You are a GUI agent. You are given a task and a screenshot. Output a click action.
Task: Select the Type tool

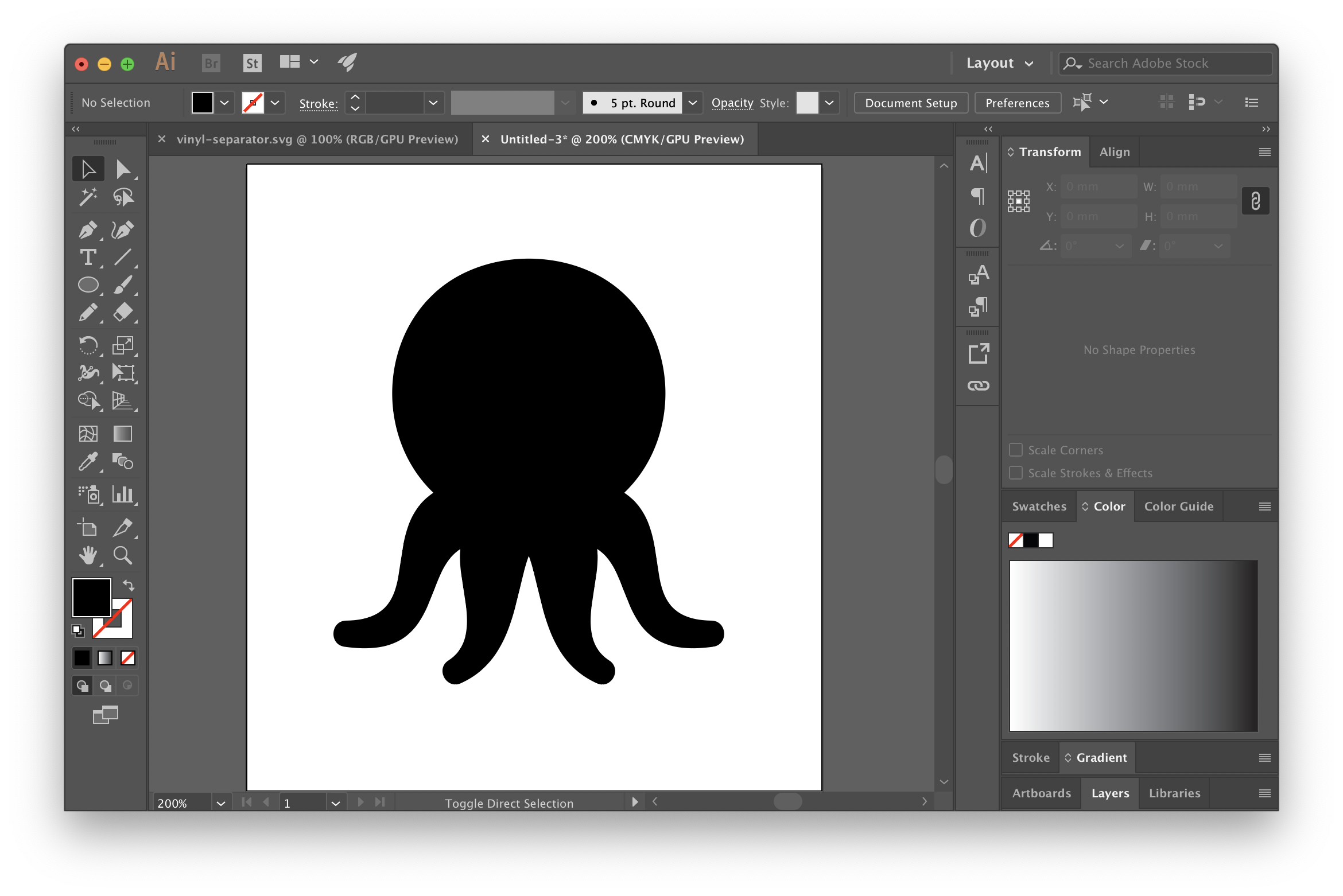pyautogui.click(x=88, y=258)
